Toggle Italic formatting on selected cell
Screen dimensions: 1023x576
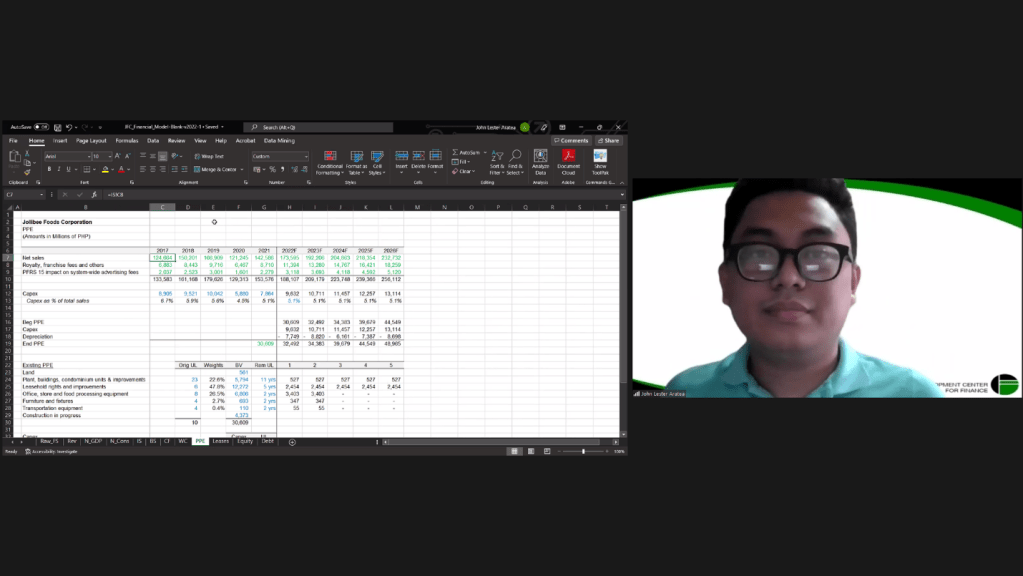click(x=57, y=169)
